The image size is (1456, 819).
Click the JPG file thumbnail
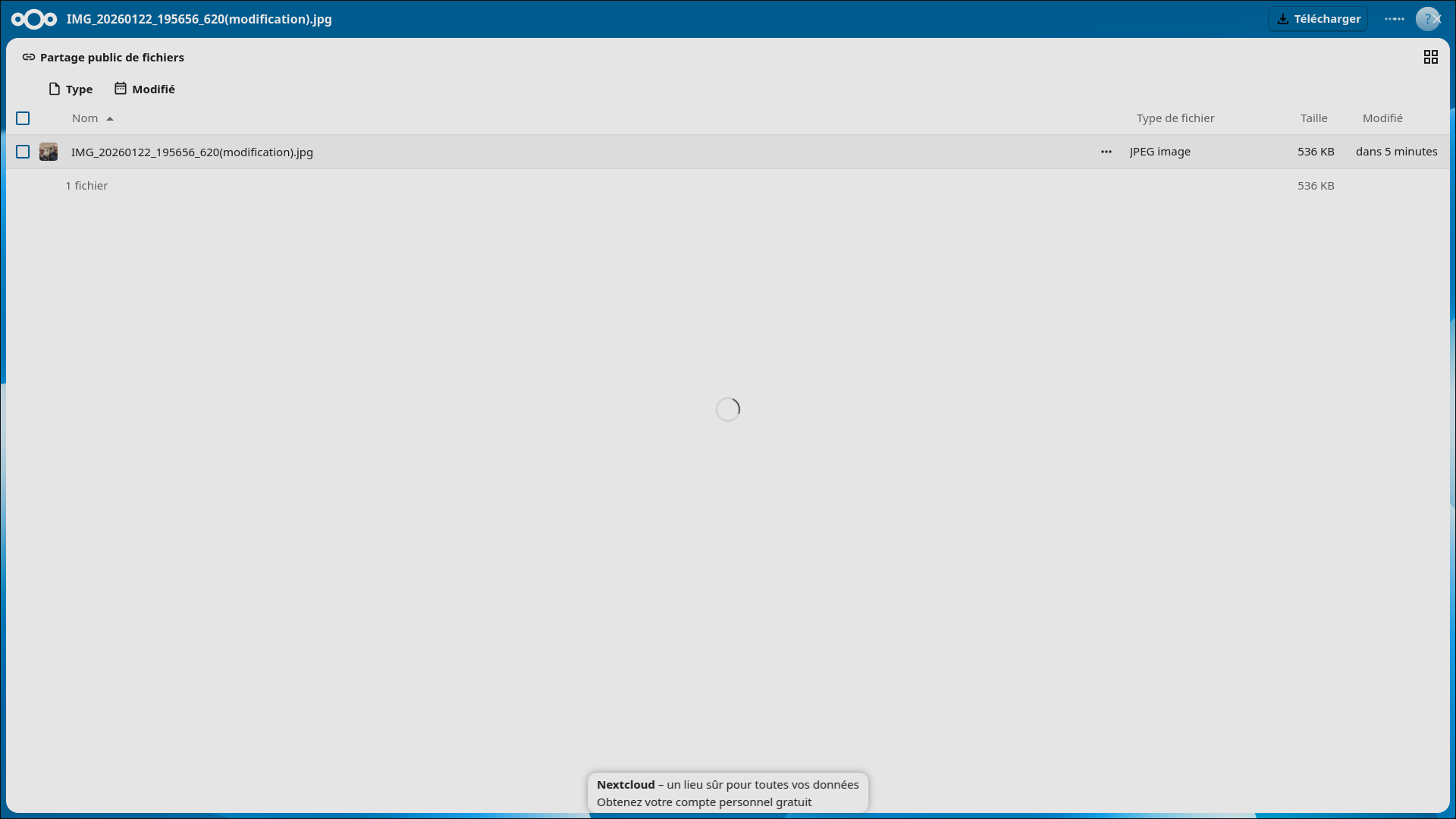(49, 152)
